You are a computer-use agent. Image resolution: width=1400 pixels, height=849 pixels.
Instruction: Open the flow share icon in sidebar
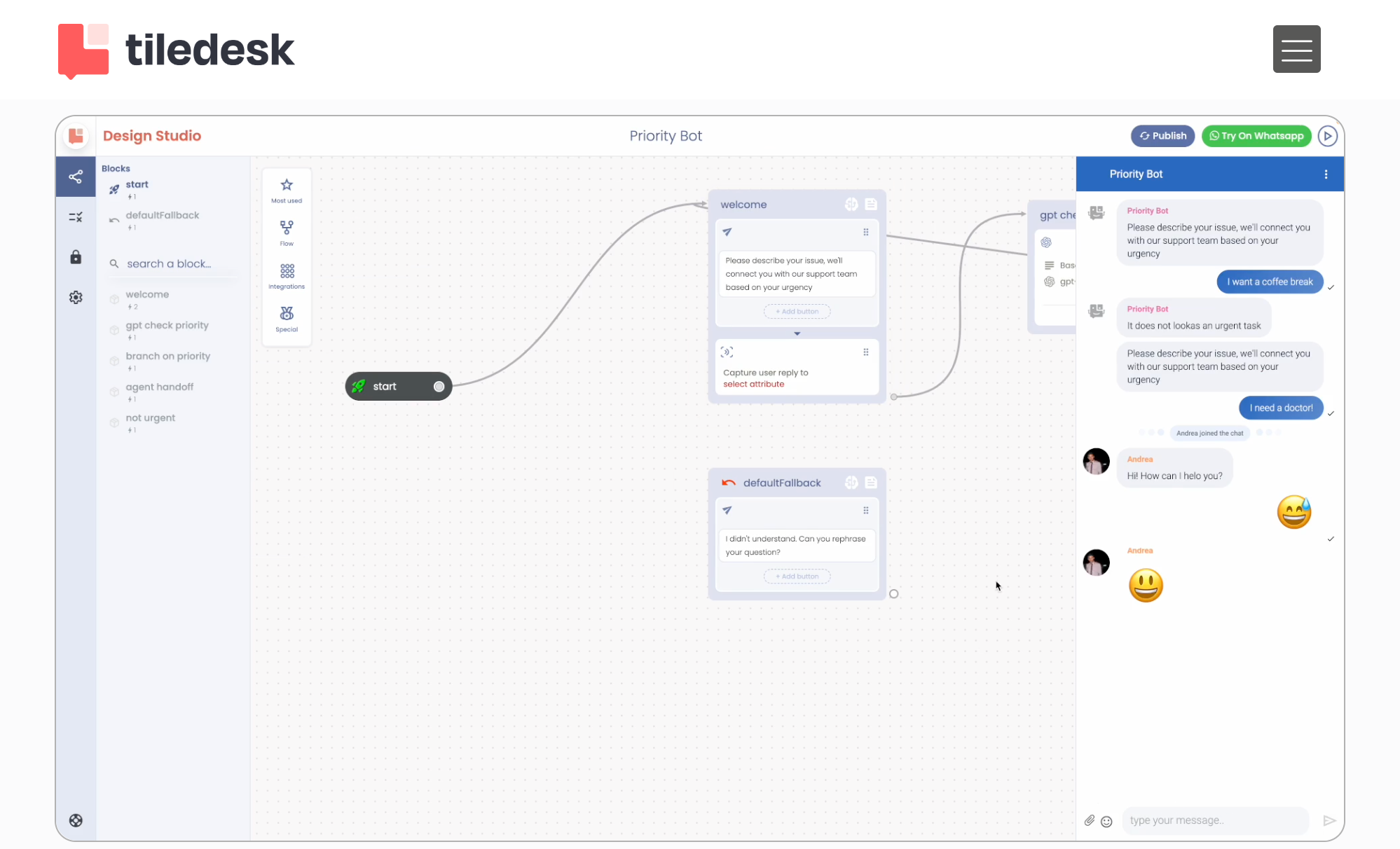click(x=76, y=177)
